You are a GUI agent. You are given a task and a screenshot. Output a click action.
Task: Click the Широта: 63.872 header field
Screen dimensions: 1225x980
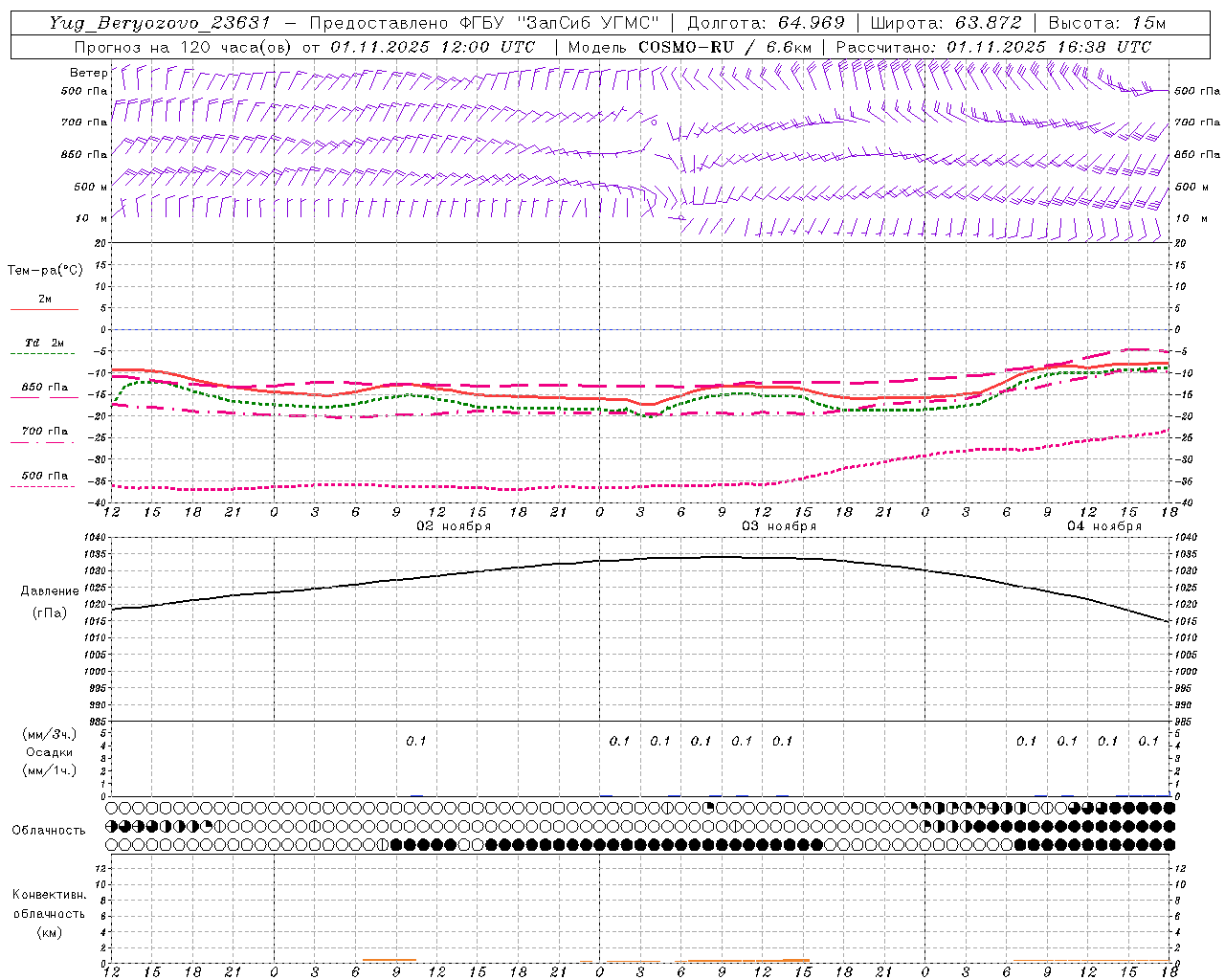pos(947,23)
